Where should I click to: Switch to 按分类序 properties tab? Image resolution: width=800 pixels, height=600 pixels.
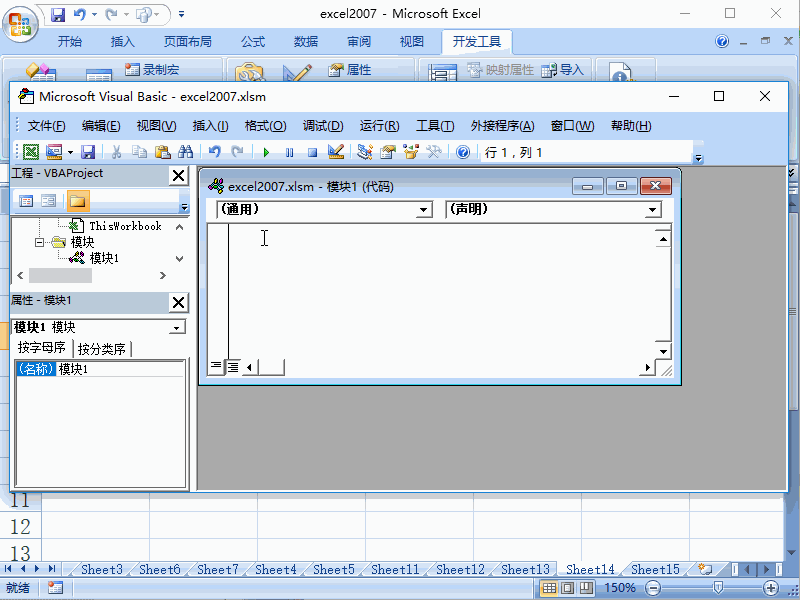[x=102, y=349]
